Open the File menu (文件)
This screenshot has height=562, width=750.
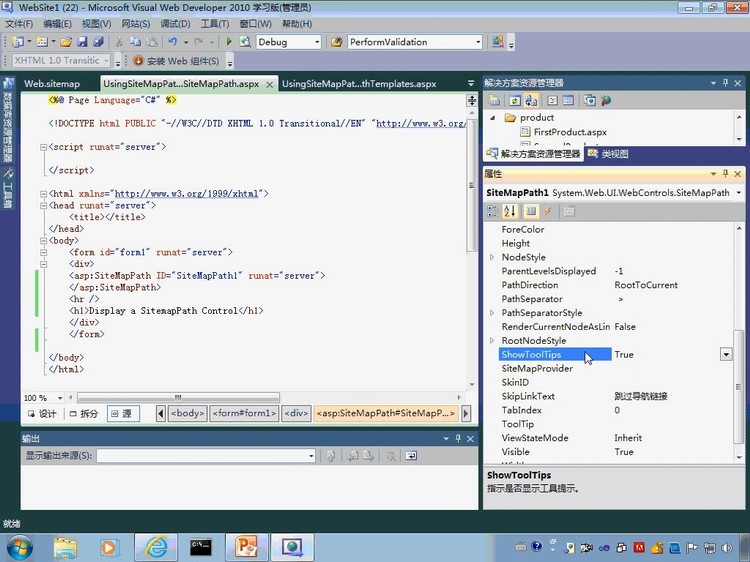[19, 24]
